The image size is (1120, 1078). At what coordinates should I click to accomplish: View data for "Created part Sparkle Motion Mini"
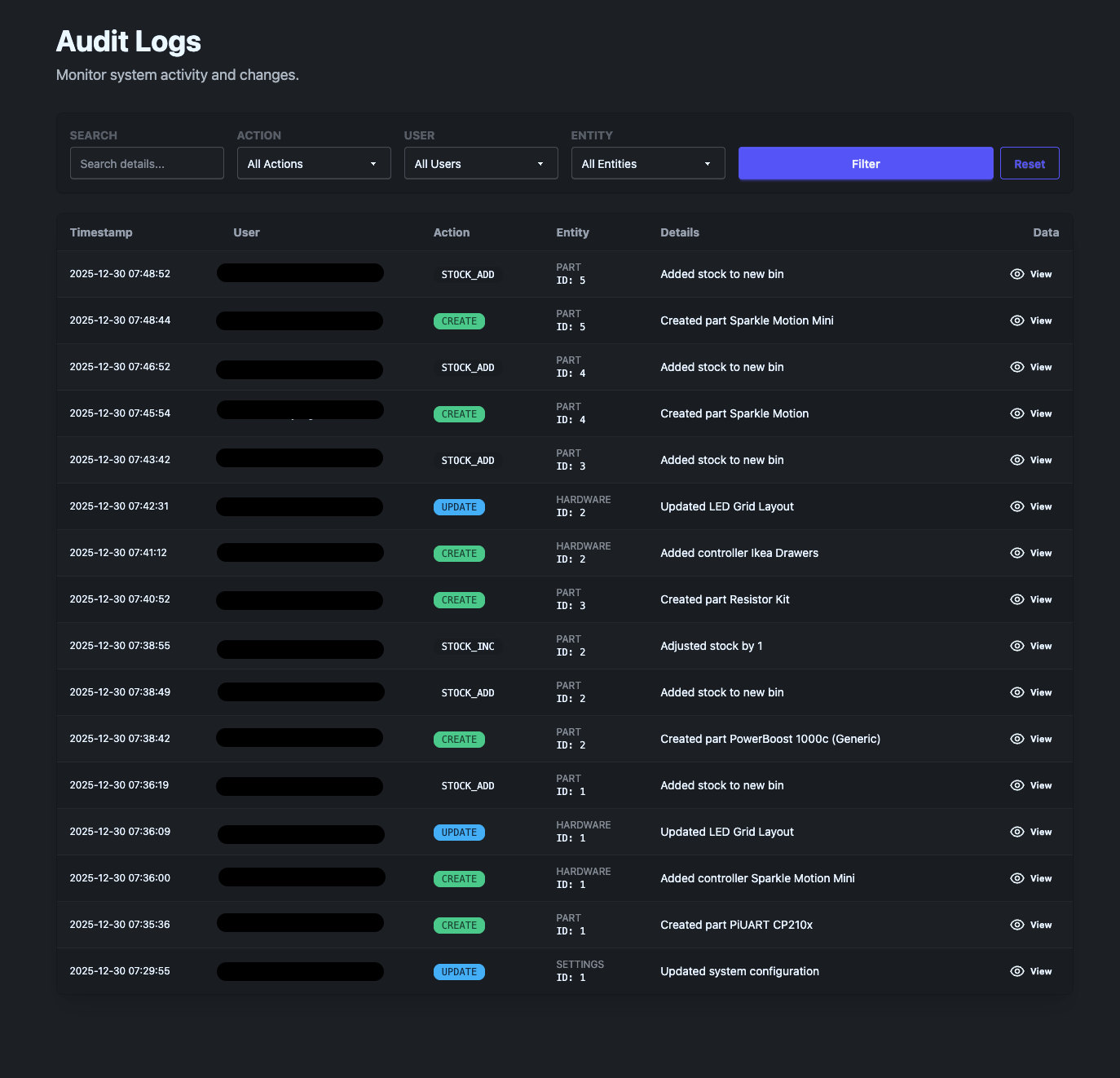1030,320
